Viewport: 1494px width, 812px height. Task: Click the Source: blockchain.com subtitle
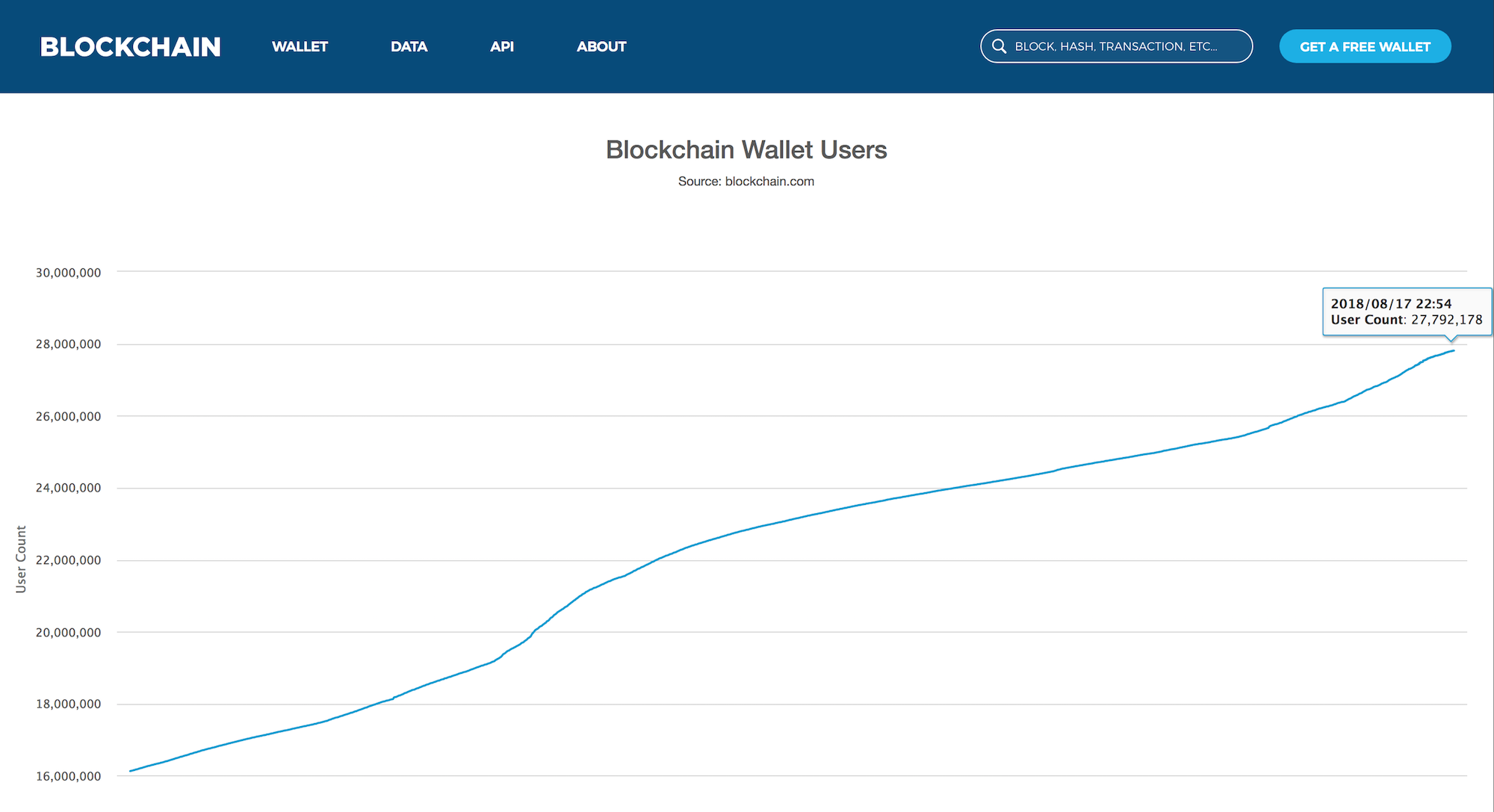(746, 182)
